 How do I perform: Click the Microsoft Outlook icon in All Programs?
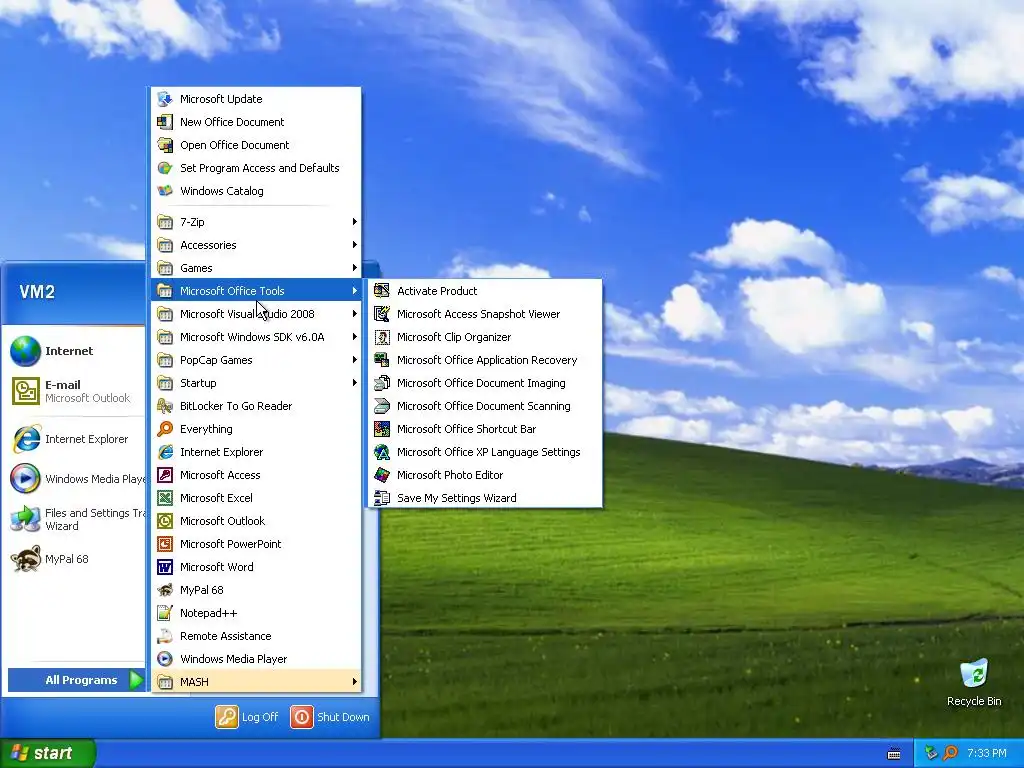[165, 521]
